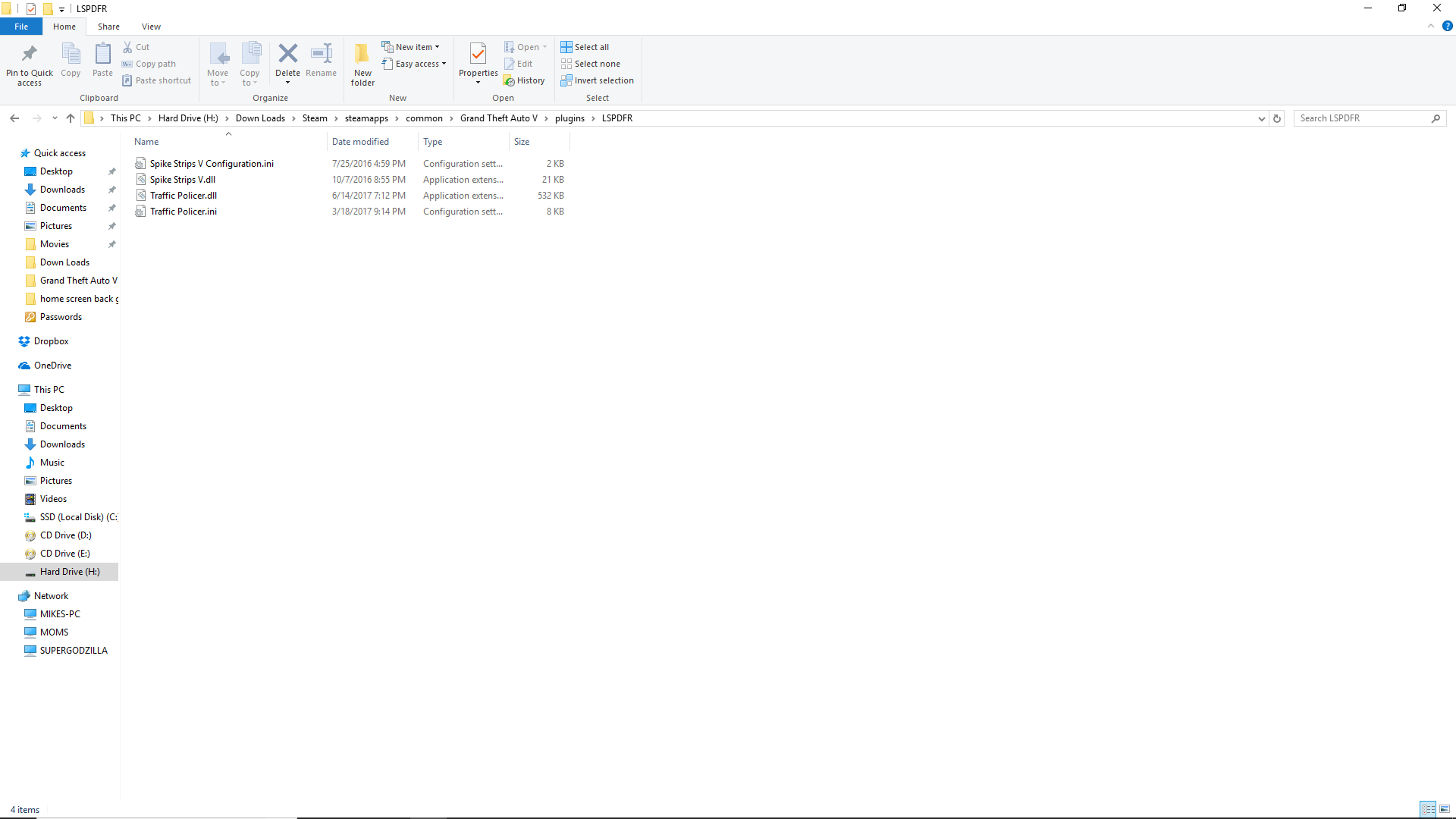Click the Search LSPDFR field
Viewport: 1456px width, 819px height.
[1362, 118]
